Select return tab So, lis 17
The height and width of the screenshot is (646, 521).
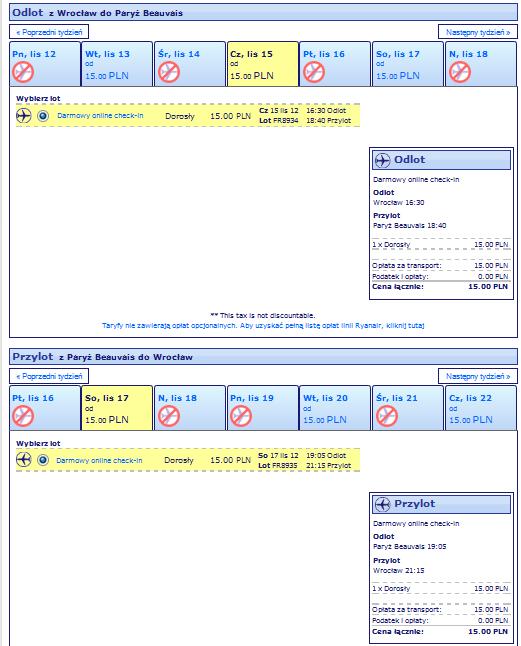tap(117, 408)
